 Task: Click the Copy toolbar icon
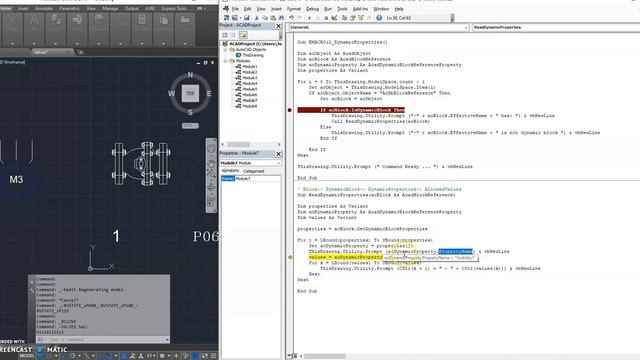point(265,18)
